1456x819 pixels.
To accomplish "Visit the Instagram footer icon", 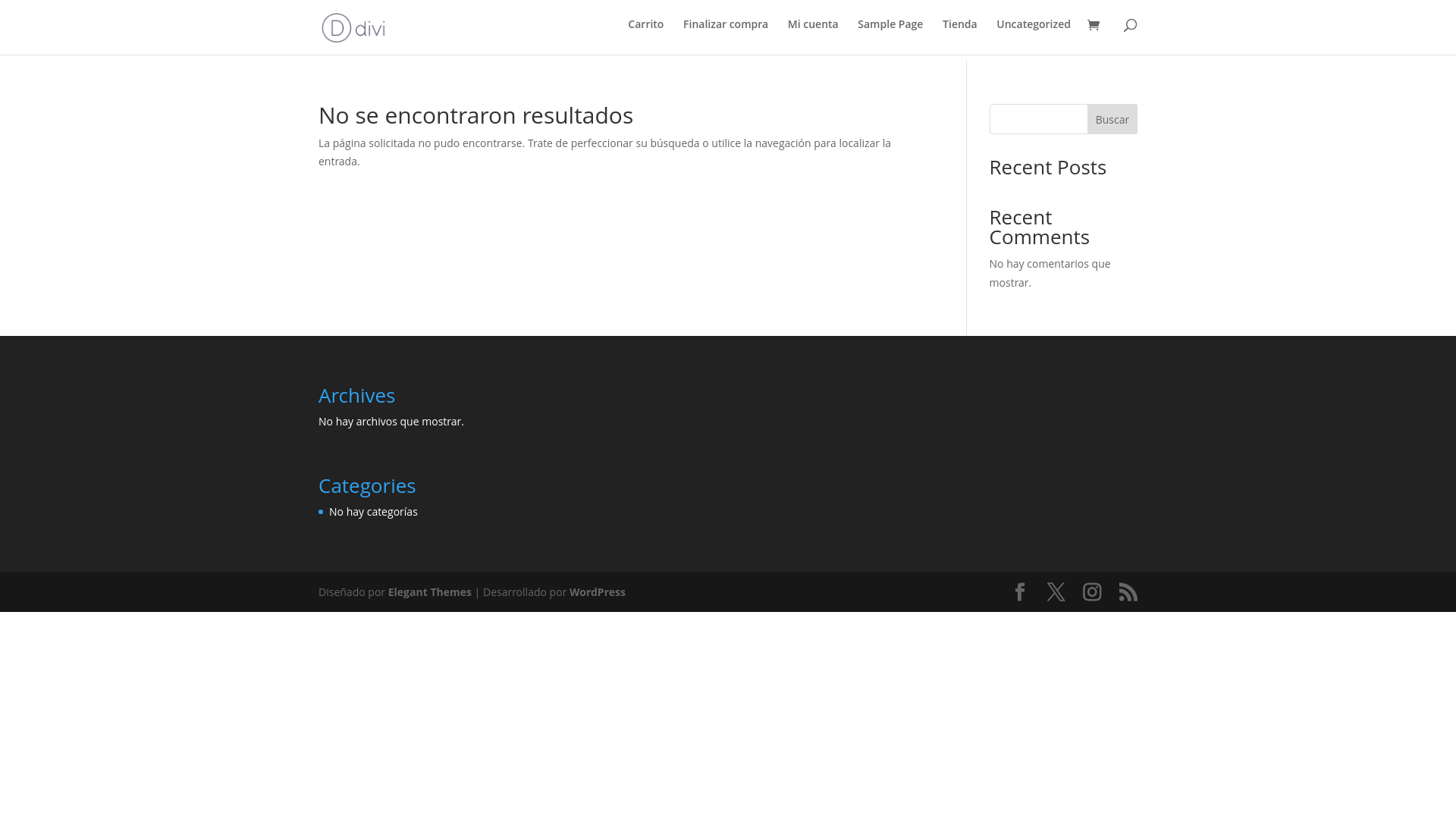I will [x=1092, y=591].
